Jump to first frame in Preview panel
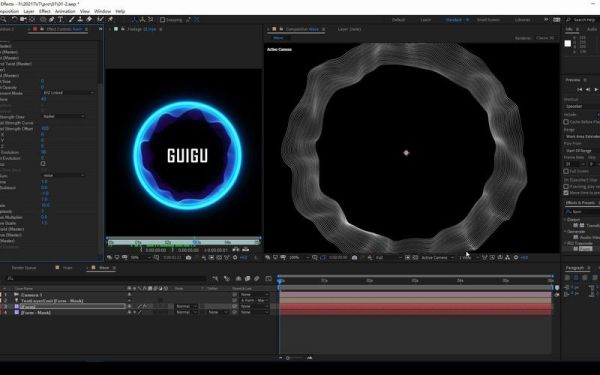600x375 pixels. click(579, 90)
